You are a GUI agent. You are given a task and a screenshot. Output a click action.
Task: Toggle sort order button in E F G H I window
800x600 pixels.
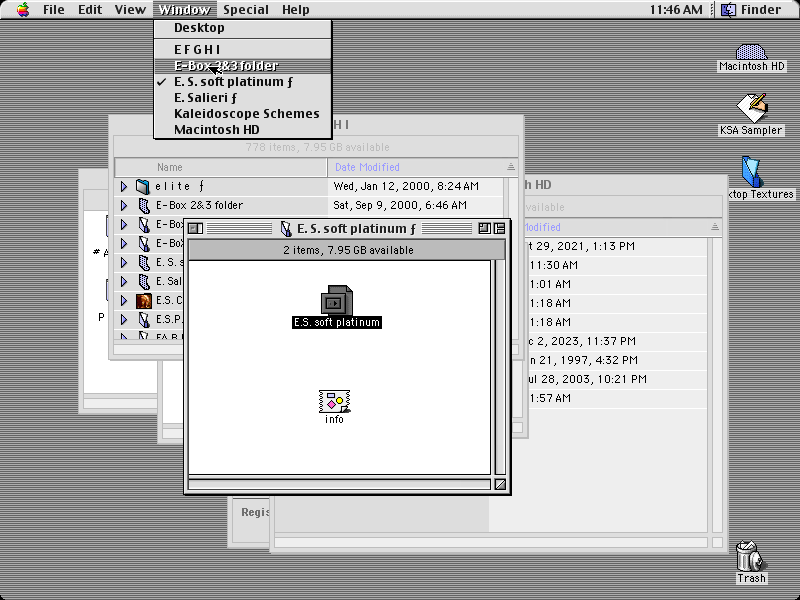(x=511, y=167)
